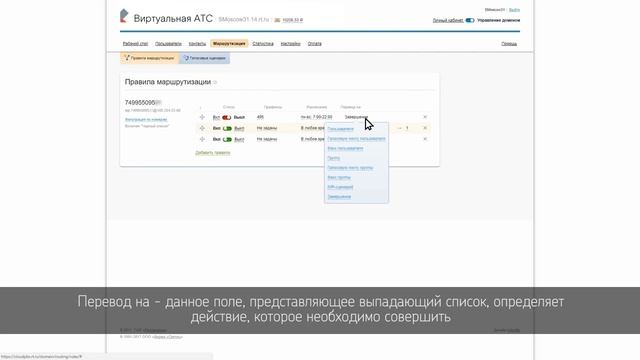Toggle the Личный кабинет / Управление доменом switch
Screen dimensions: 640x360
coord(470,20)
